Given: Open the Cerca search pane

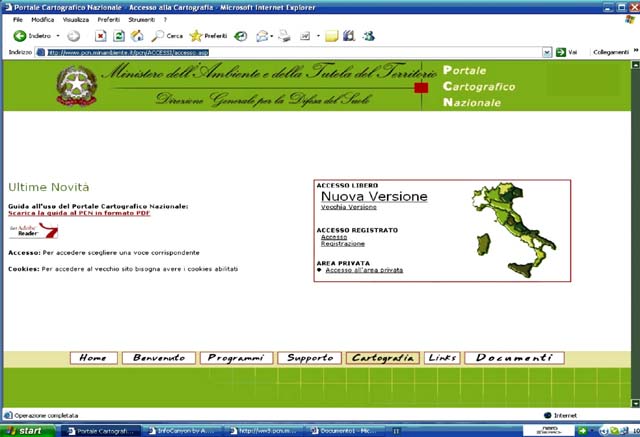Looking at the screenshot, I should pyautogui.click(x=167, y=36).
